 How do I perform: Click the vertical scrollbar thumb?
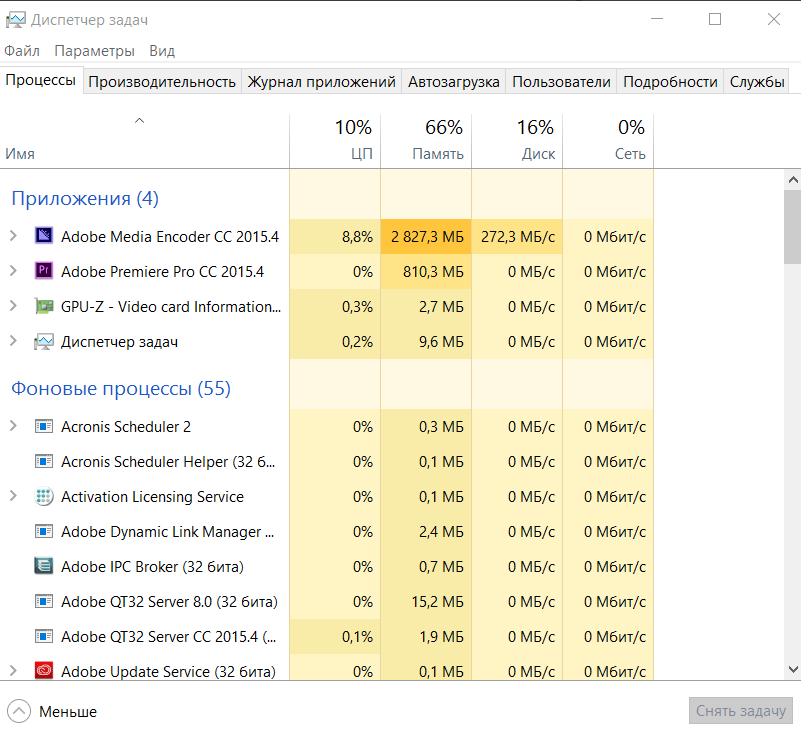click(793, 227)
